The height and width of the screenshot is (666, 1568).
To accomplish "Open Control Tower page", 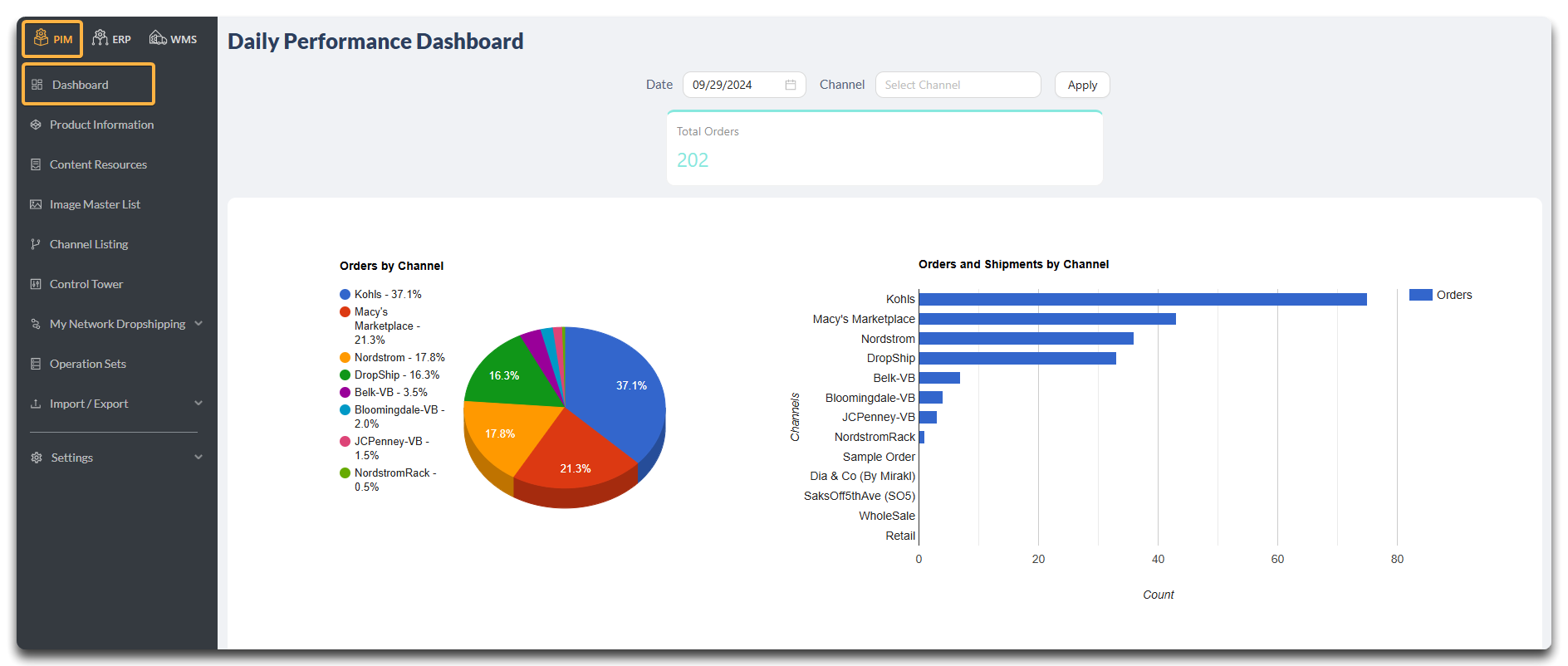I will [86, 284].
